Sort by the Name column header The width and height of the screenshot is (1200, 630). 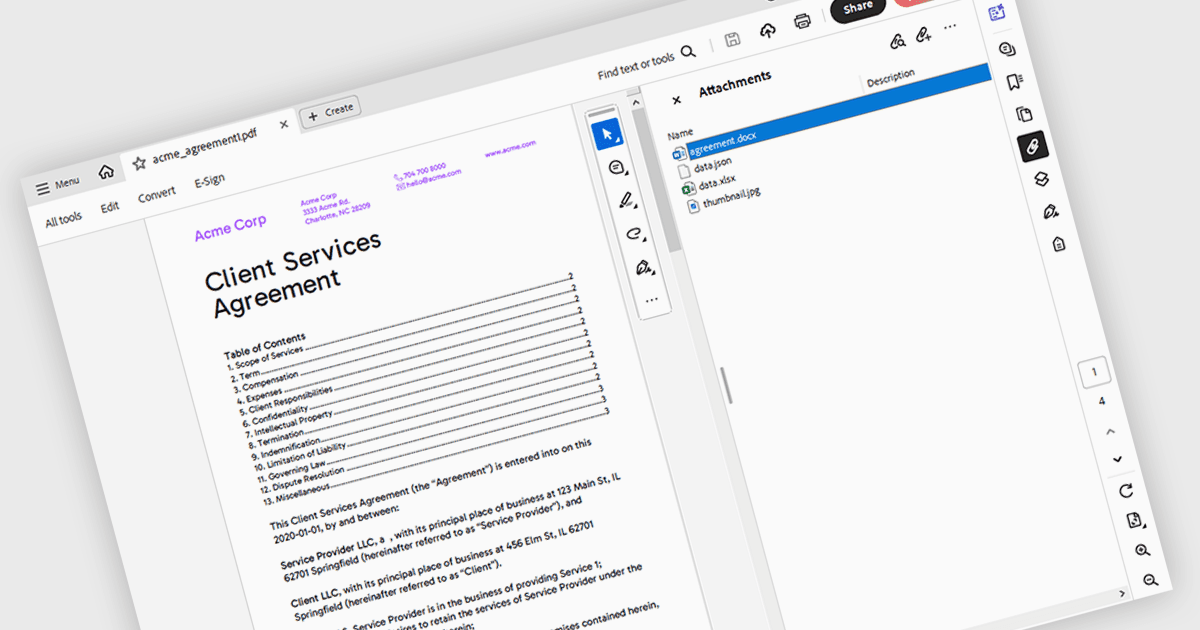680,133
